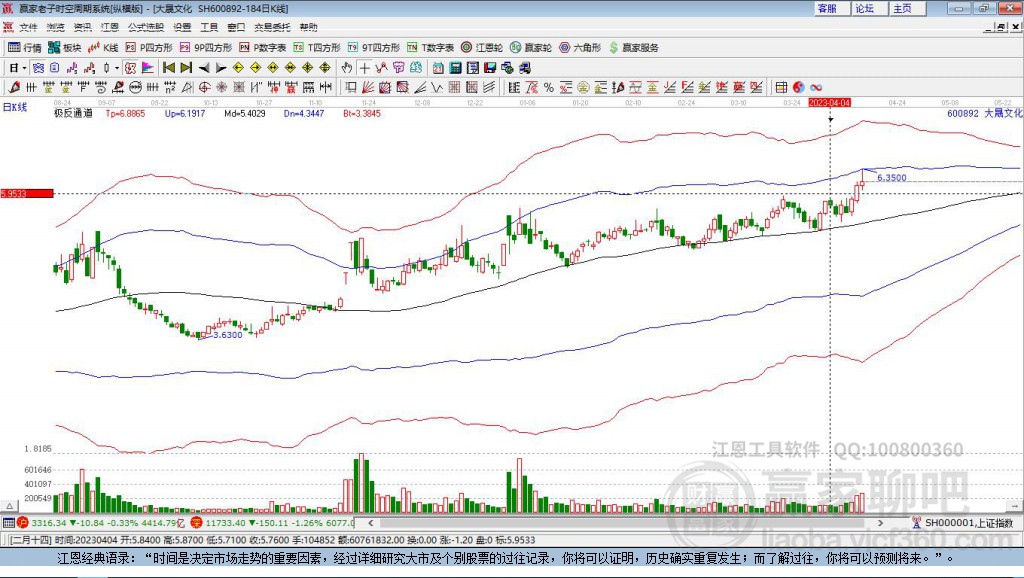Open the T四方形 tool
This screenshot has height=578, width=1024.
[x=317, y=48]
